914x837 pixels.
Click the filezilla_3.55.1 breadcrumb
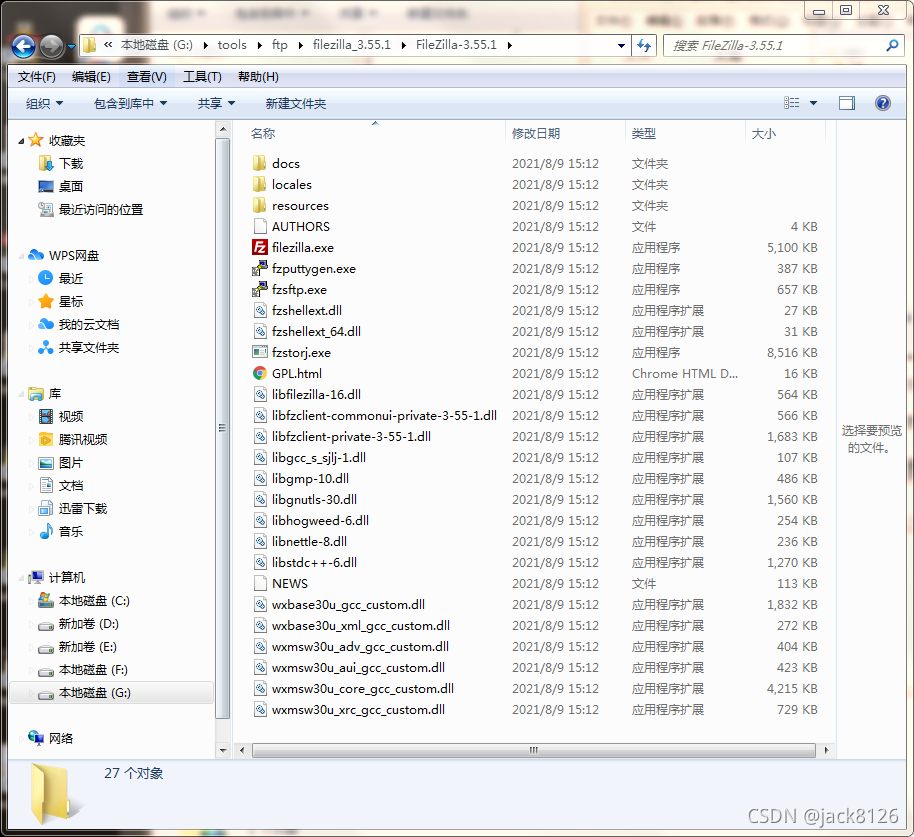[351, 45]
